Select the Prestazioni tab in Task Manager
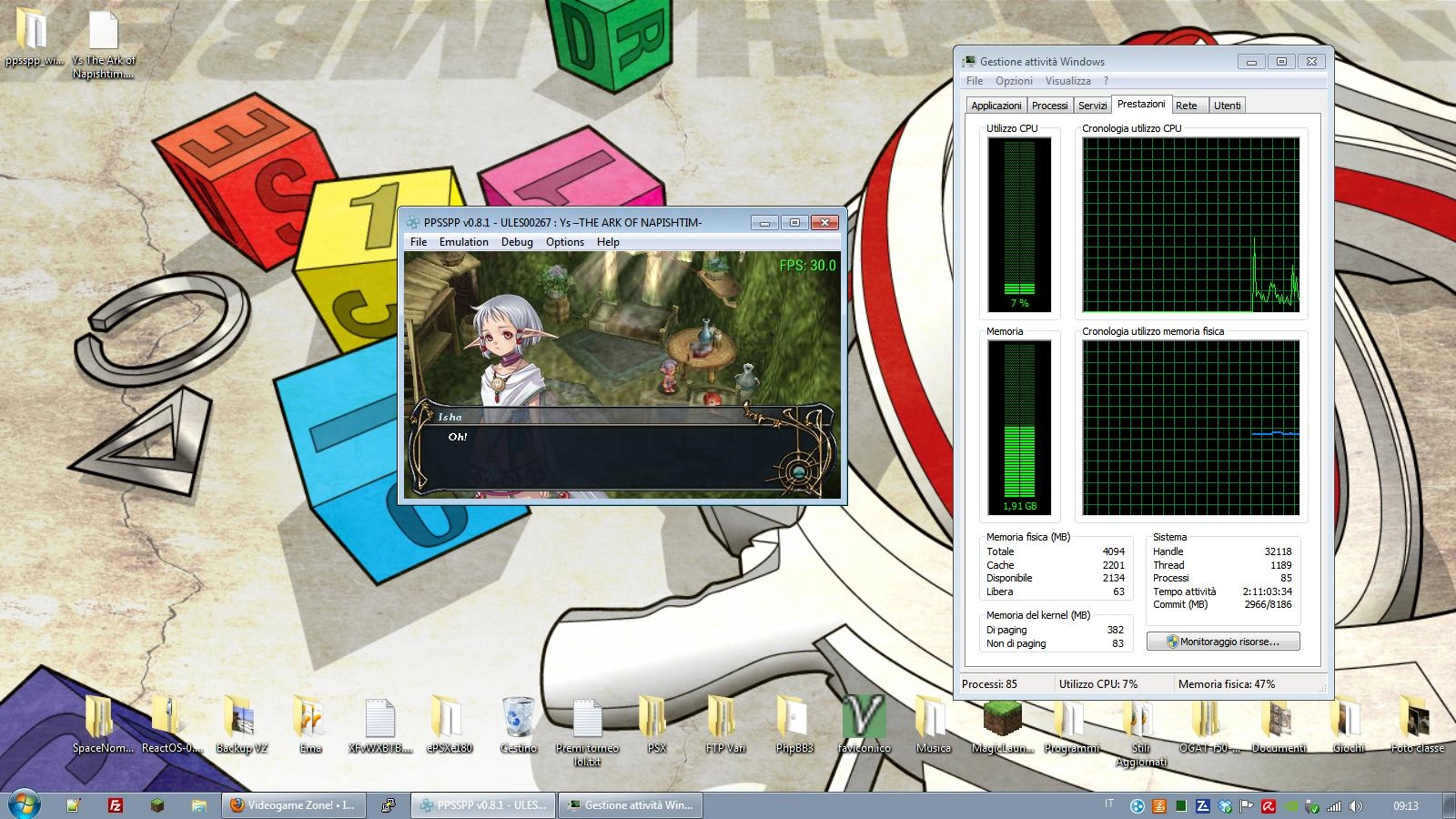The image size is (1456, 819). click(1141, 104)
